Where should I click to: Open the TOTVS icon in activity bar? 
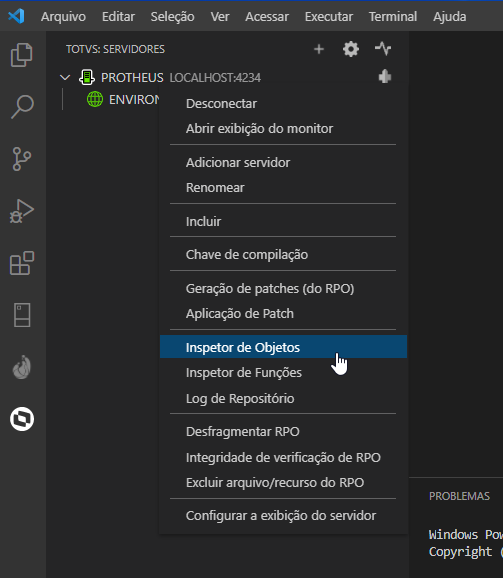22,419
